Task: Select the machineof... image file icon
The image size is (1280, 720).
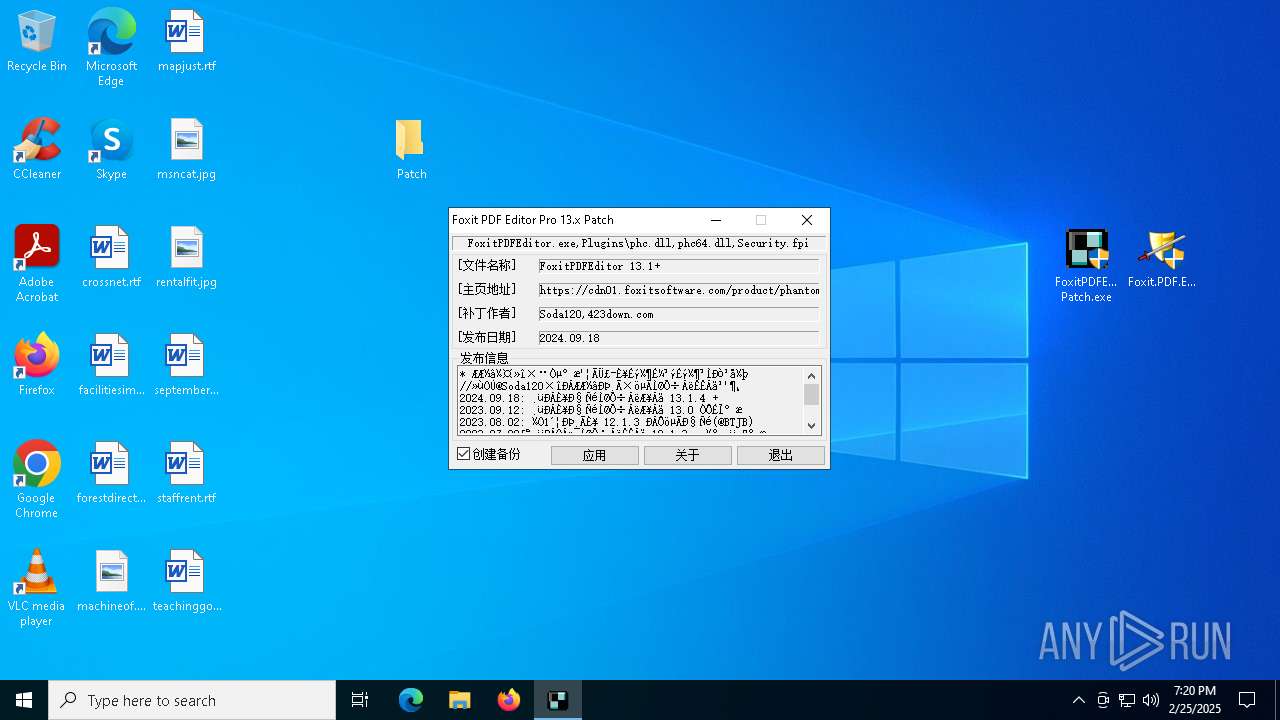Action: pyautogui.click(x=111, y=582)
